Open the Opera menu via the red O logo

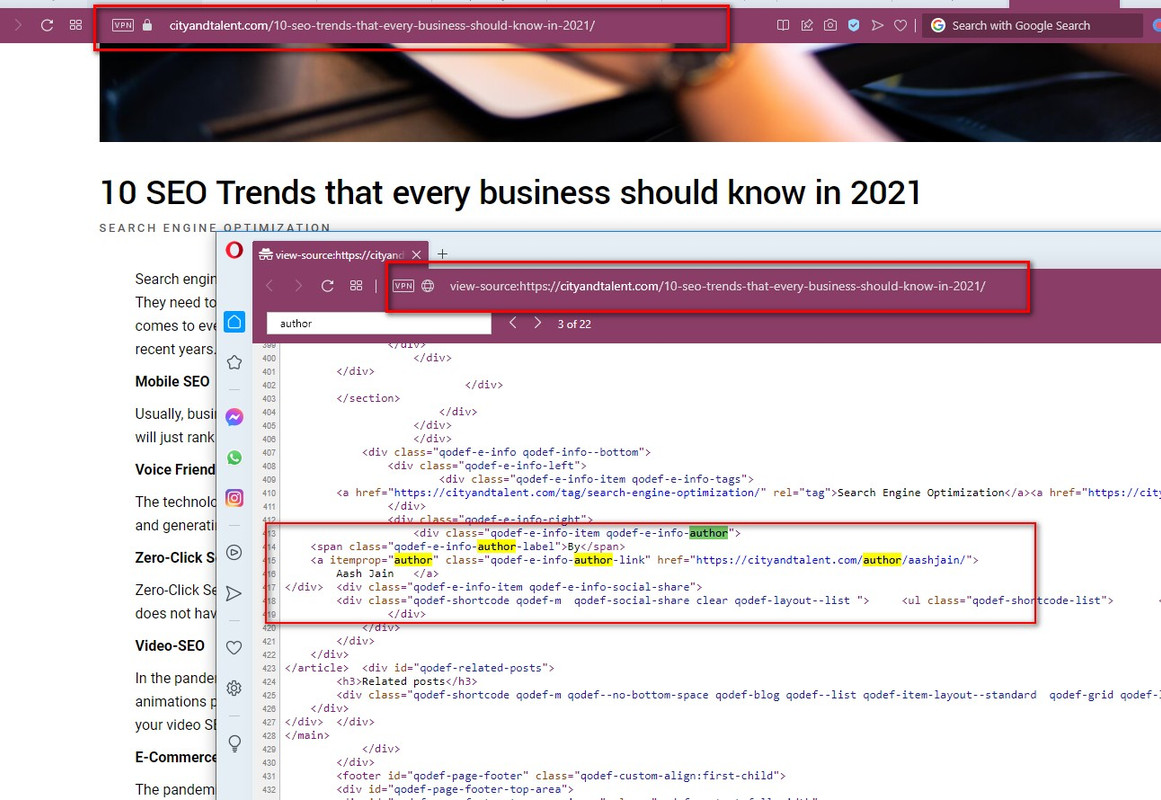click(234, 250)
